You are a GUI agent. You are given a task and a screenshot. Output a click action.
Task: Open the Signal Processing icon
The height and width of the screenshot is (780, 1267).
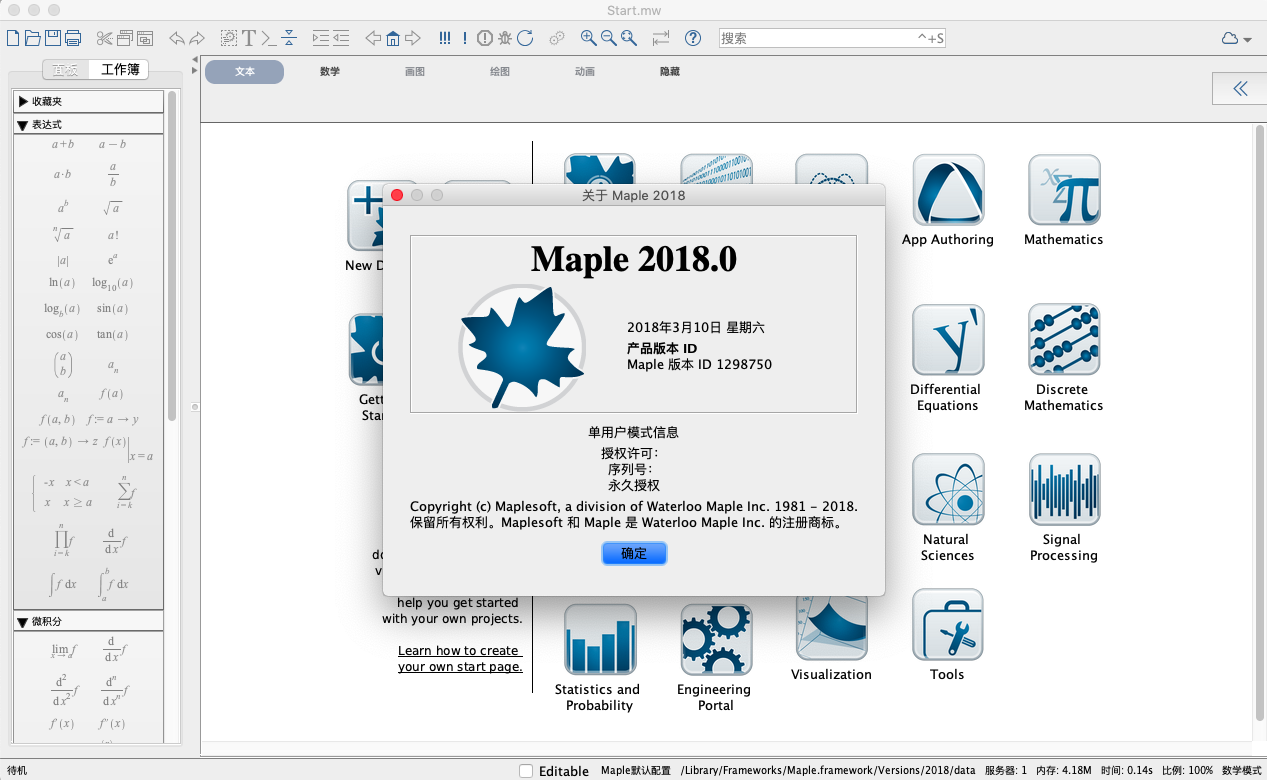[x=1063, y=490]
